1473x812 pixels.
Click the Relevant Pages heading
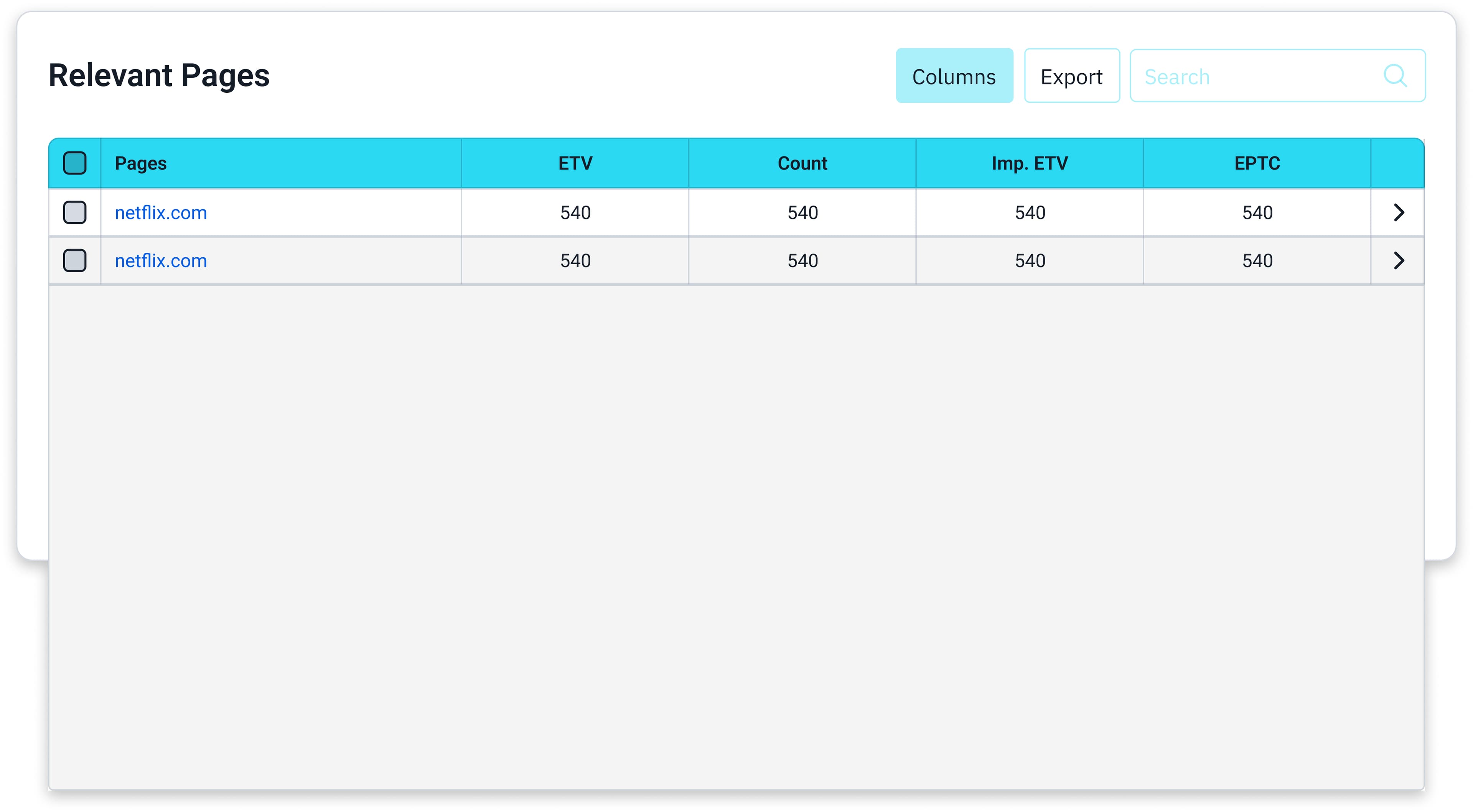(x=159, y=76)
